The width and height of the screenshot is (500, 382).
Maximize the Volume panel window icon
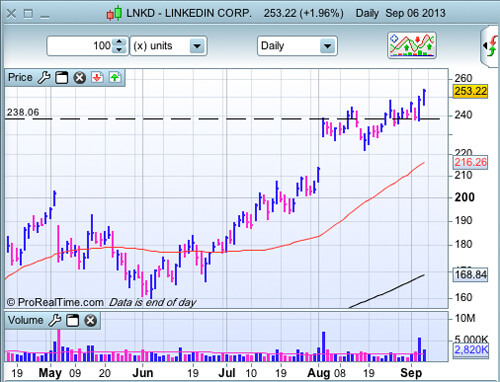click(73, 320)
